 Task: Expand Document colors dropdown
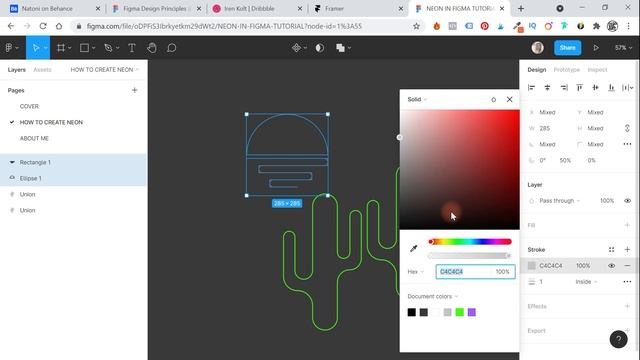433,296
